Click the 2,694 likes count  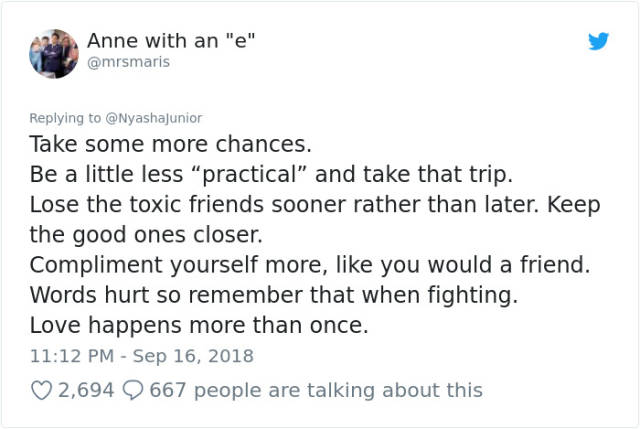(86, 390)
